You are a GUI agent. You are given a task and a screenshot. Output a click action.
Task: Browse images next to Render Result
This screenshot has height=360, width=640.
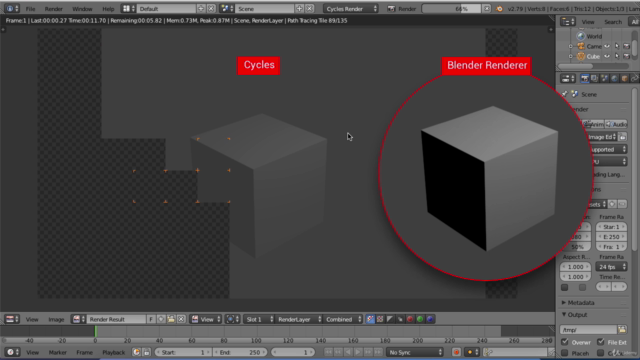[78, 319]
